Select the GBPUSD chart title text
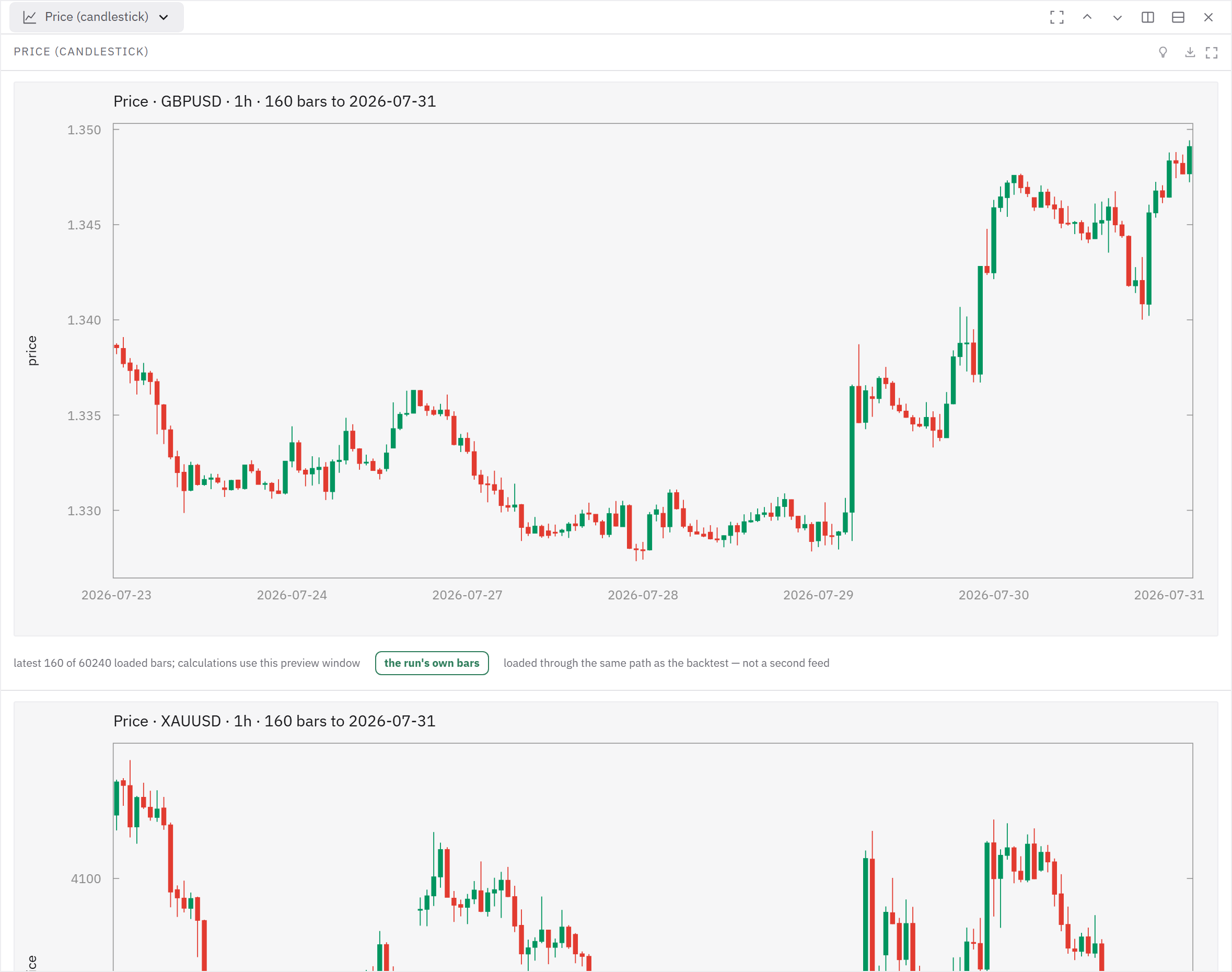Viewport: 1232px width, 972px height. [274, 101]
